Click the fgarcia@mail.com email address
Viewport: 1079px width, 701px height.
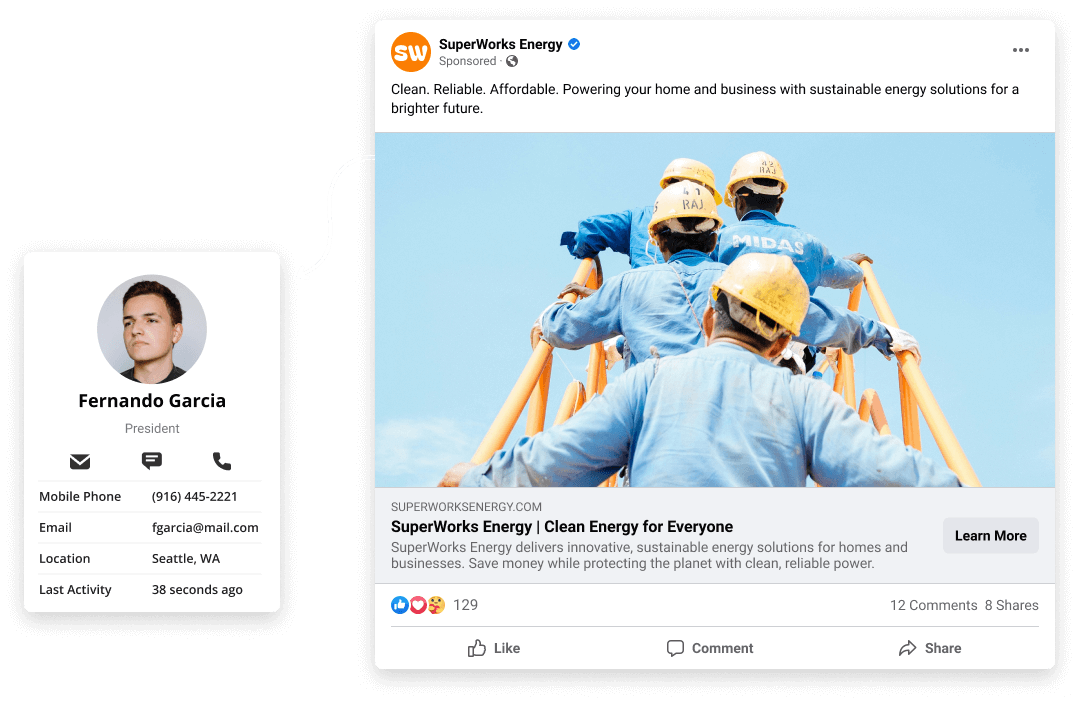pos(205,528)
